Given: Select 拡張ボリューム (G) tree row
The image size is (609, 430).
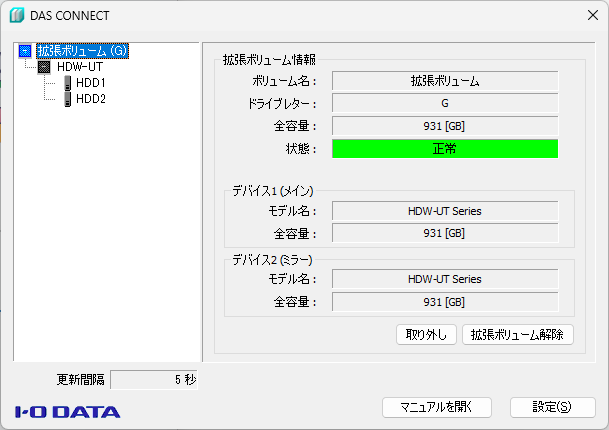Looking at the screenshot, I should pyautogui.click(x=82, y=51).
